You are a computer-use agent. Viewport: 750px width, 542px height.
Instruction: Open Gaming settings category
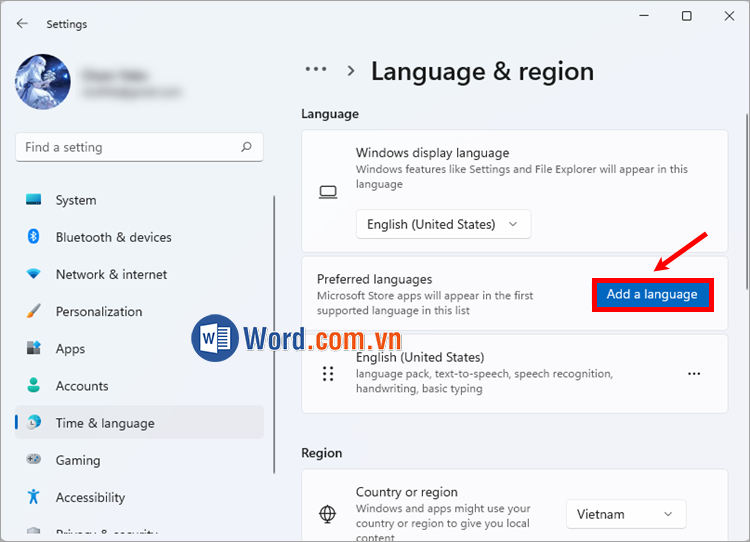tap(139, 460)
